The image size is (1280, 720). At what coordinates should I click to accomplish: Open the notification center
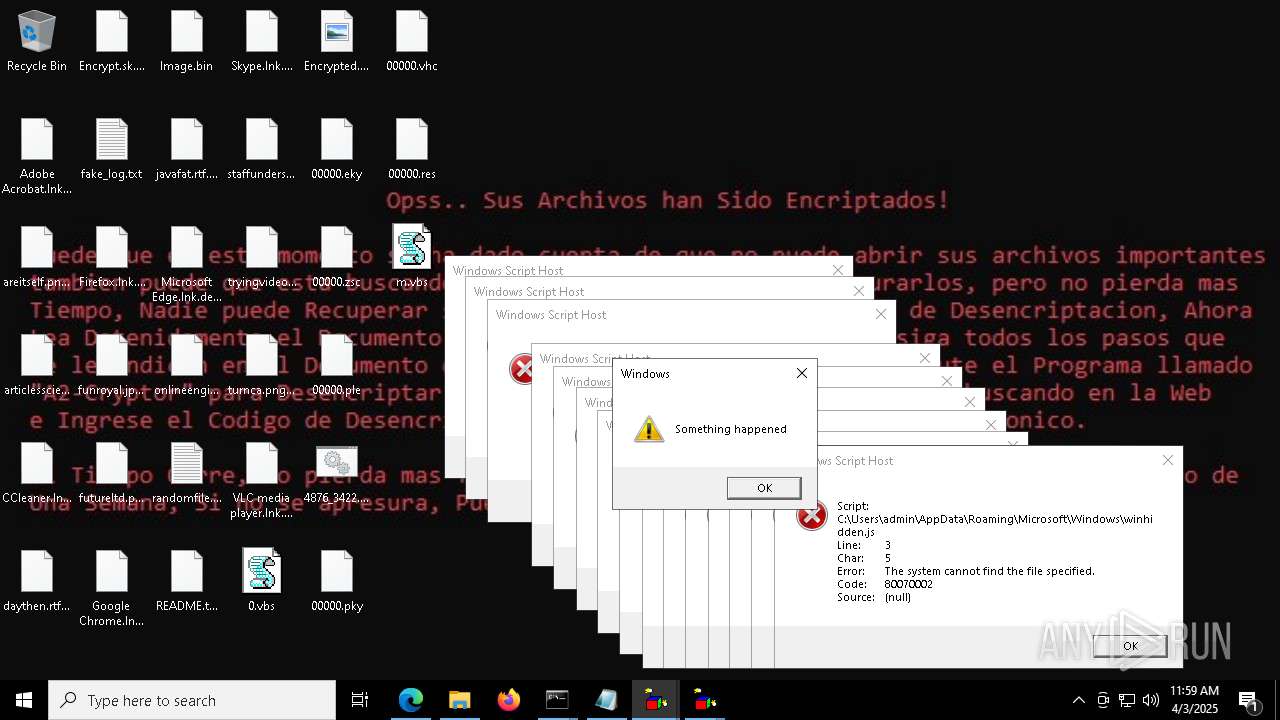(x=1249, y=700)
